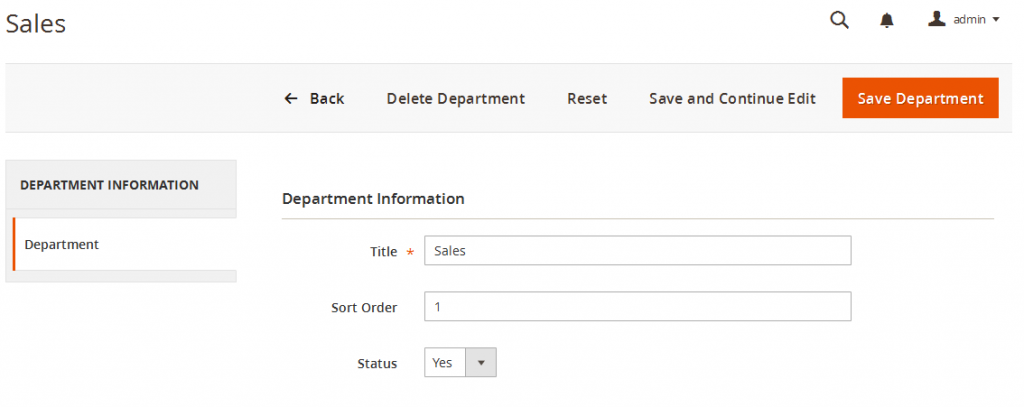Click the admin user avatar icon
The height and width of the screenshot is (407, 1024).
pos(937,19)
